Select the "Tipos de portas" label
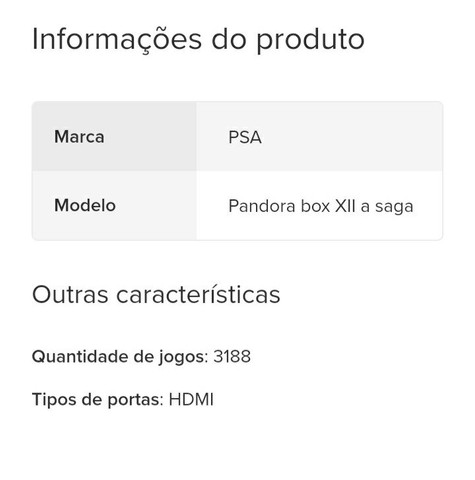The image size is (475, 480). (98, 400)
